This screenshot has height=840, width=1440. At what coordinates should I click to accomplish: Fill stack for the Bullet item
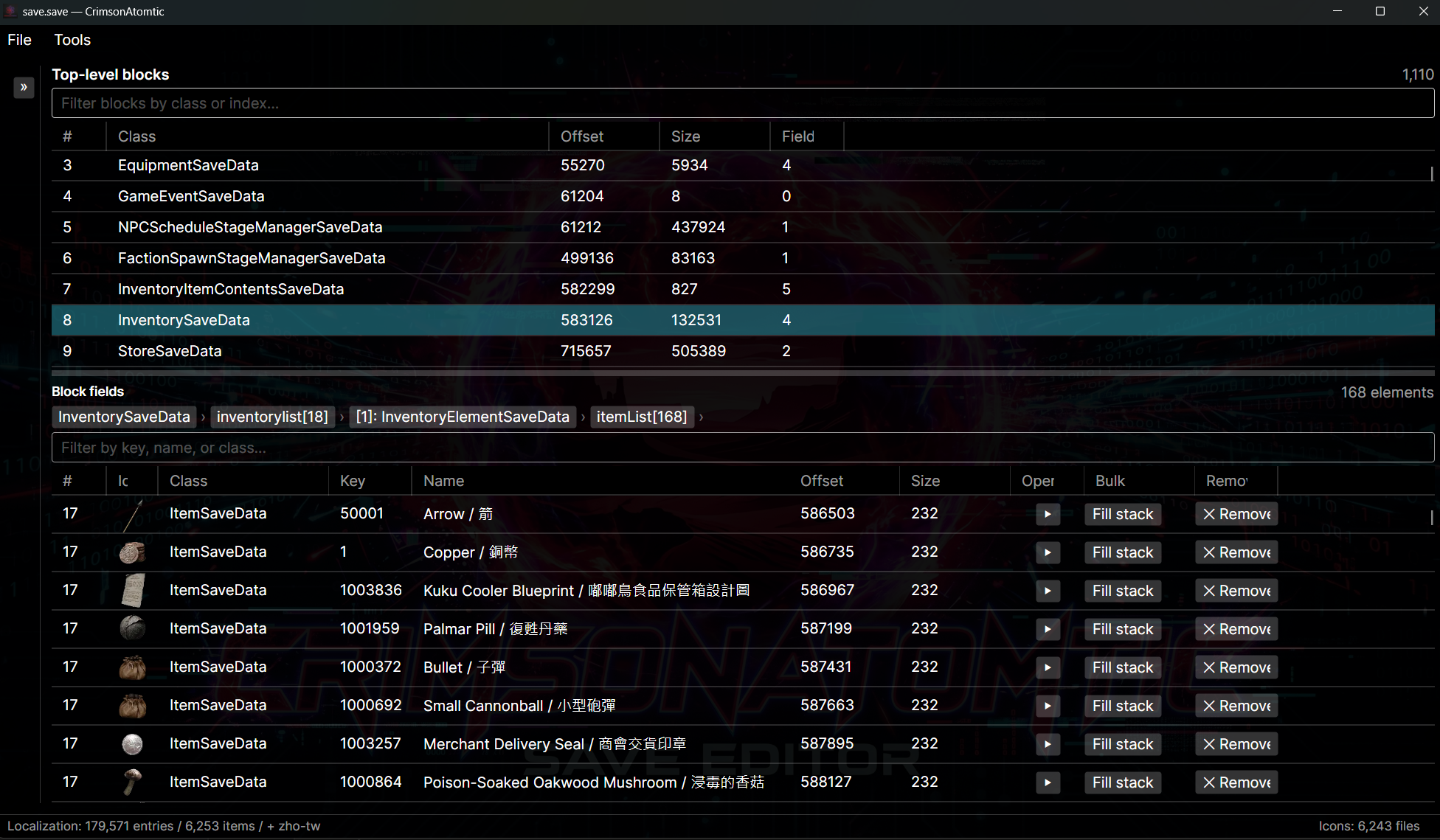pos(1123,667)
